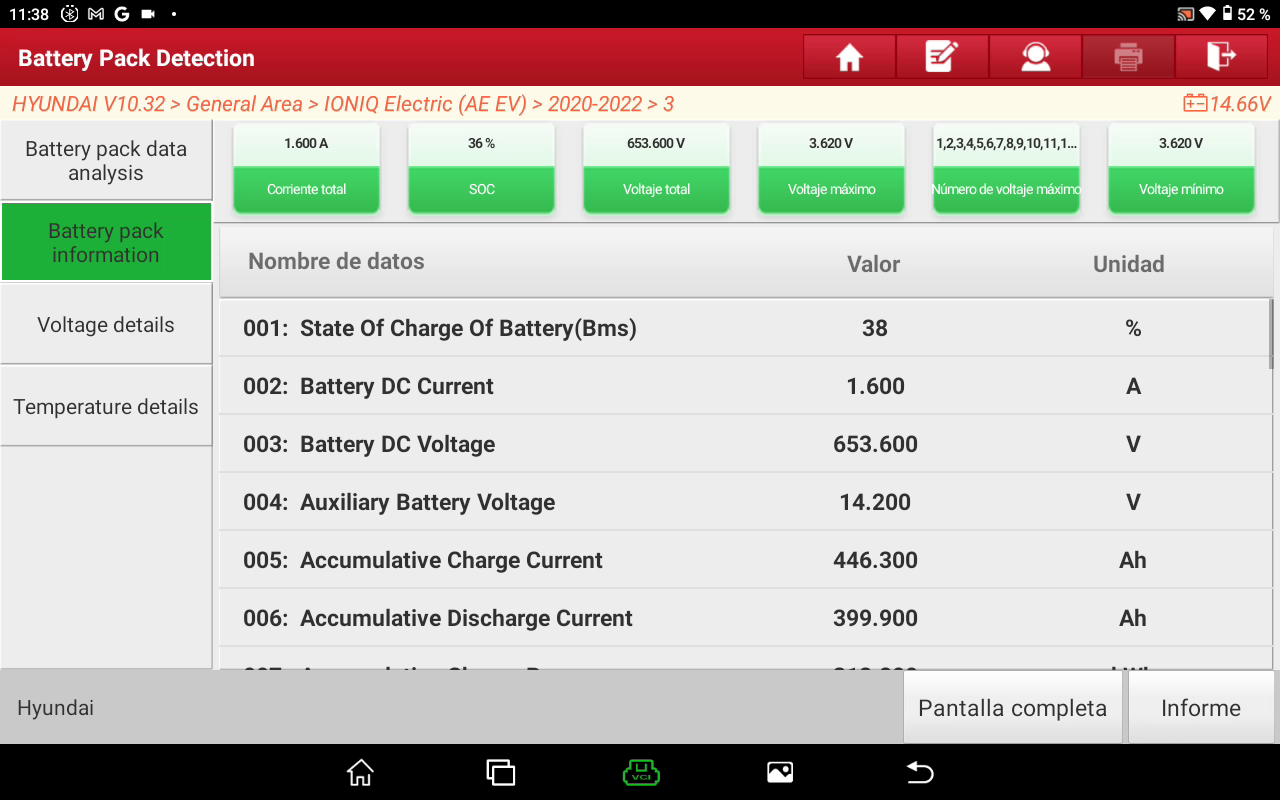Tap the battery voltage 14.66V indicator
The width and height of the screenshot is (1280, 800).
[x=1226, y=104]
